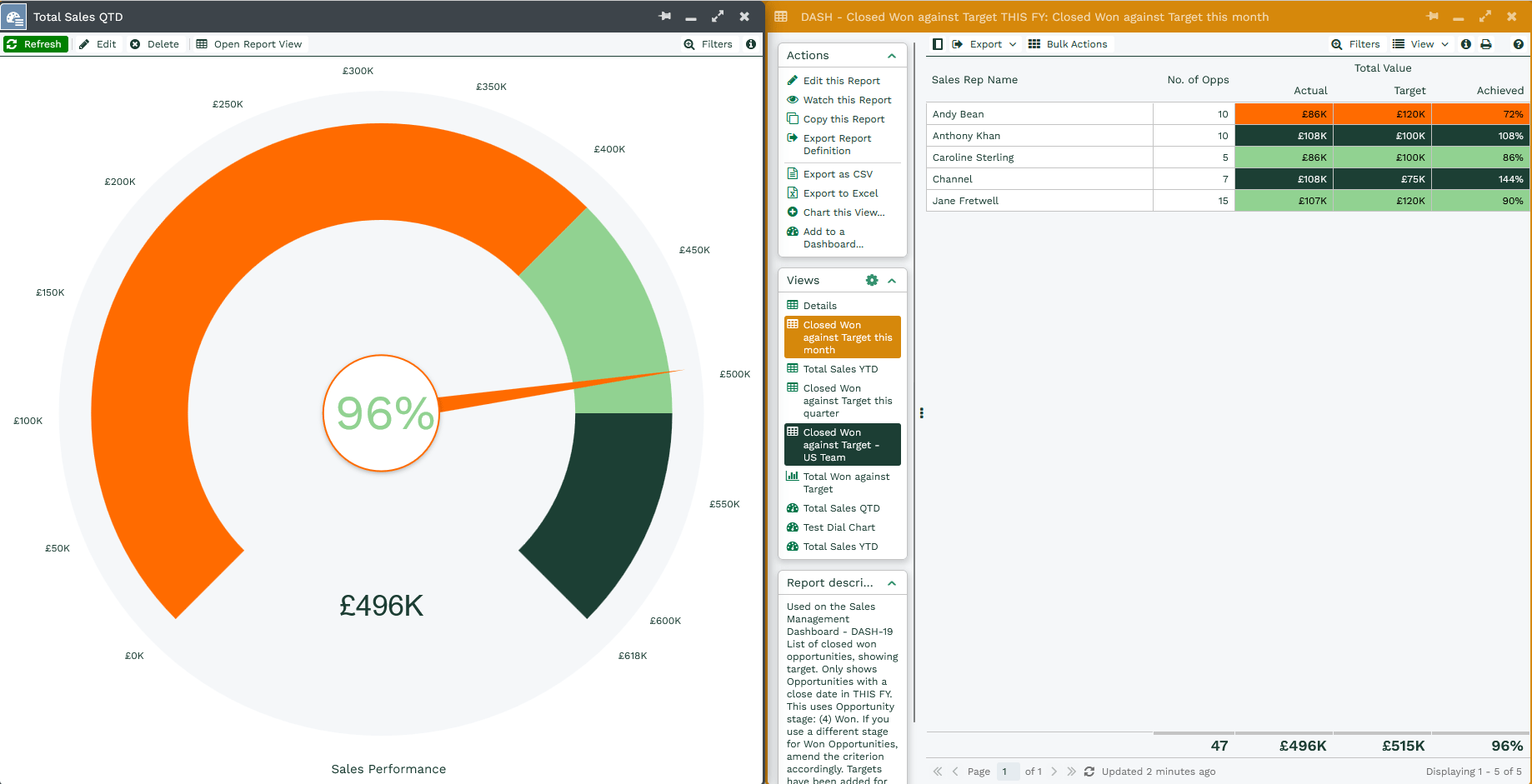Select the Total Sales YTD table view
The width and height of the screenshot is (1532, 784).
click(840, 369)
